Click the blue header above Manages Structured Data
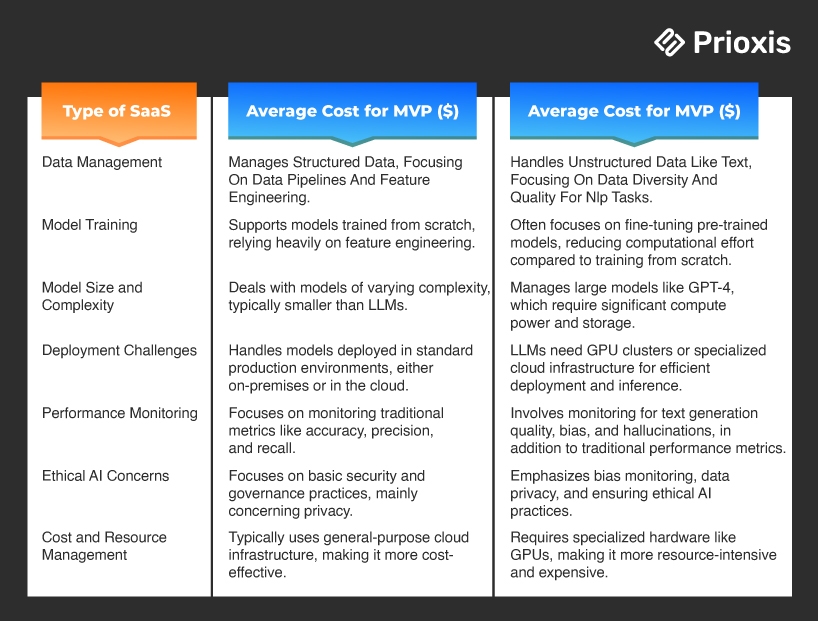Screen dimensions: 818x621 [x=352, y=111]
